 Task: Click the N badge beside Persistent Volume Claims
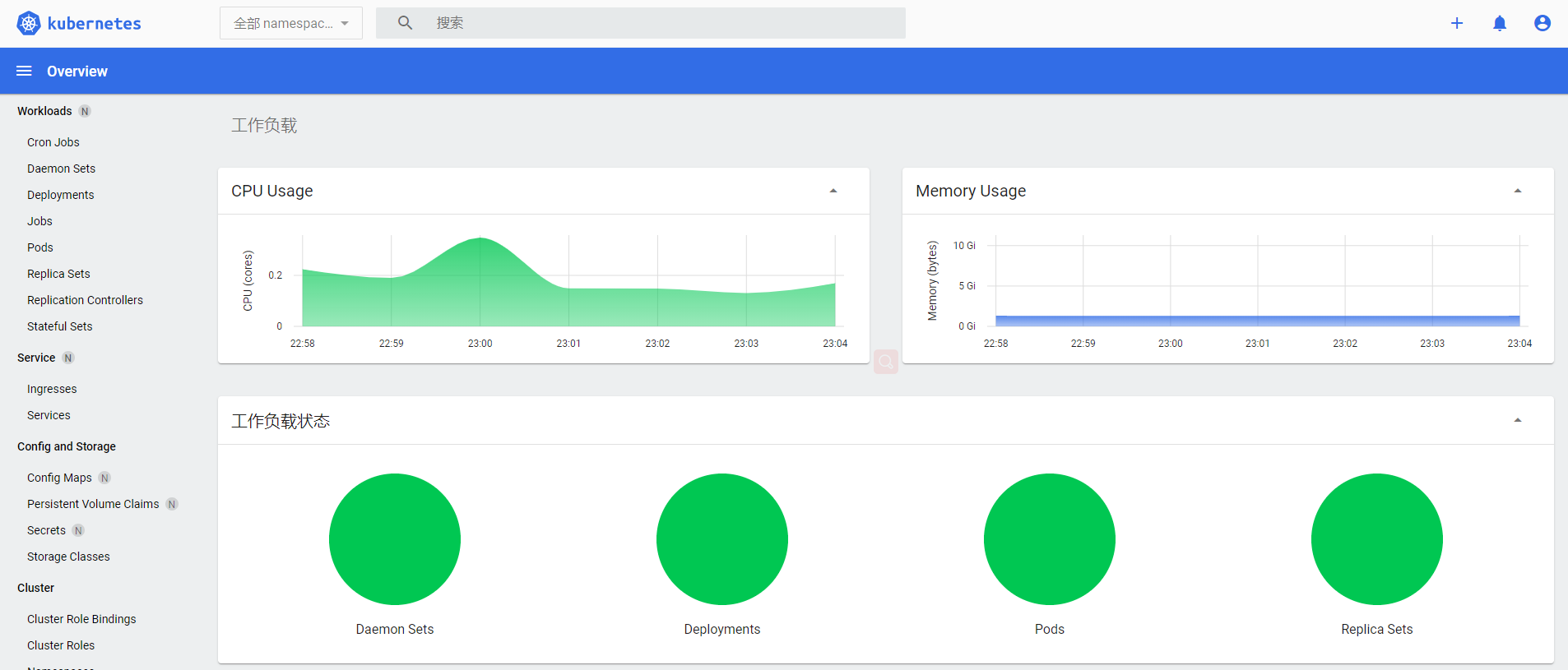tap(172, 504)
